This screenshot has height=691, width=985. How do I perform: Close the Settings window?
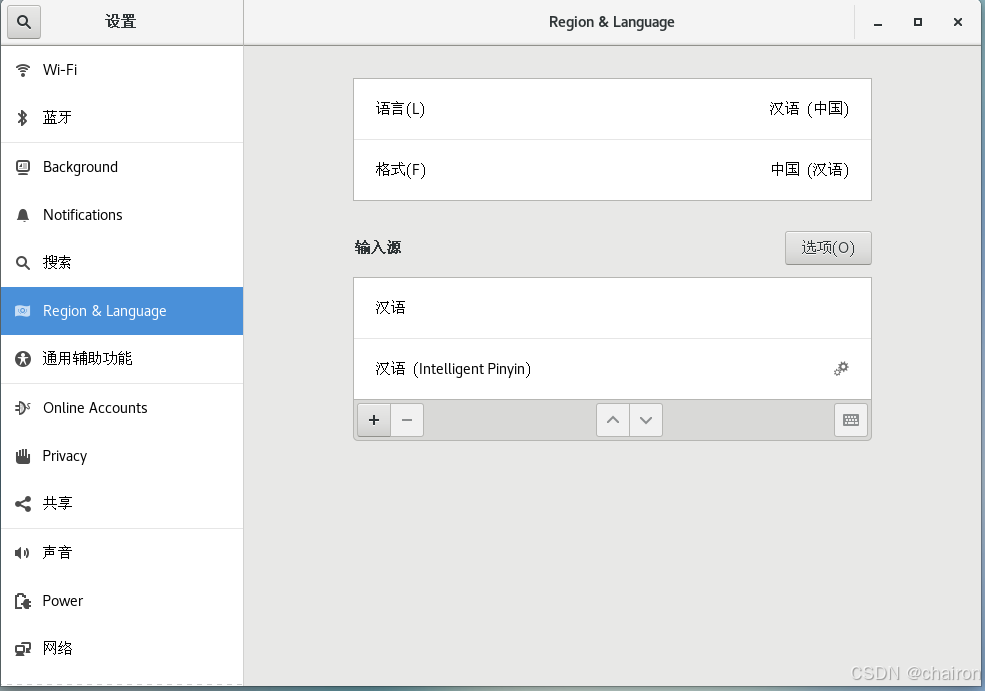pyautogui.click(x=957, y=23)
